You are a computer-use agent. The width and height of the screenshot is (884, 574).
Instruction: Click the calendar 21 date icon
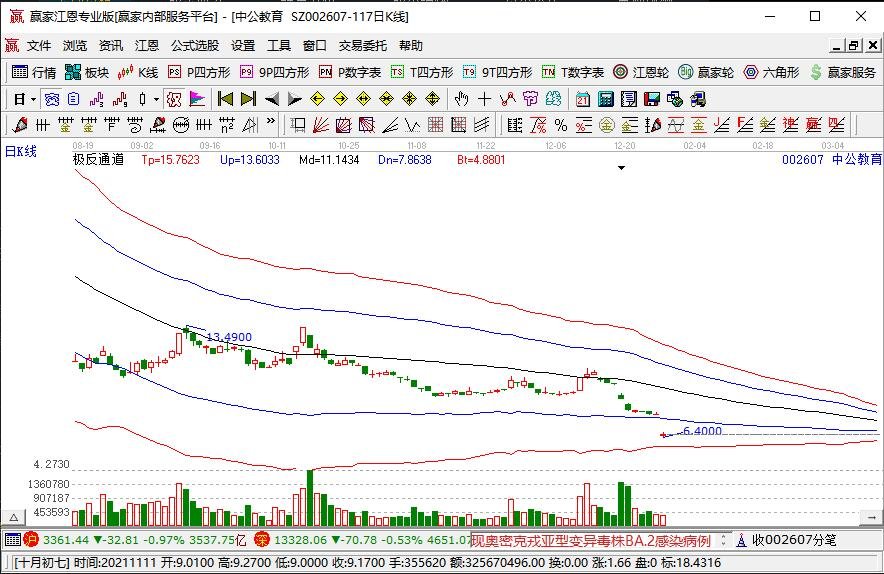(x=583, y=100)
